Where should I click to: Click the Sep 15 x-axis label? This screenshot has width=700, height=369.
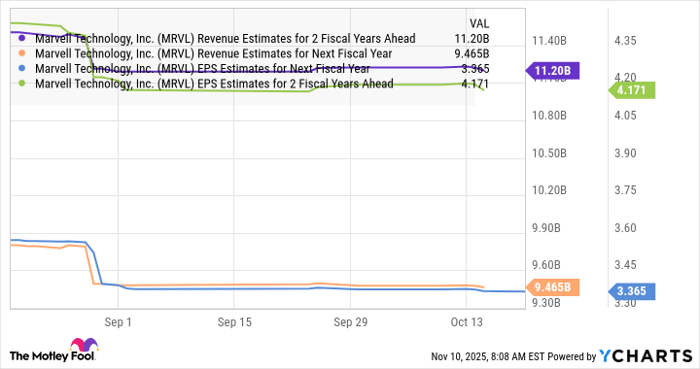pos(234,322)
